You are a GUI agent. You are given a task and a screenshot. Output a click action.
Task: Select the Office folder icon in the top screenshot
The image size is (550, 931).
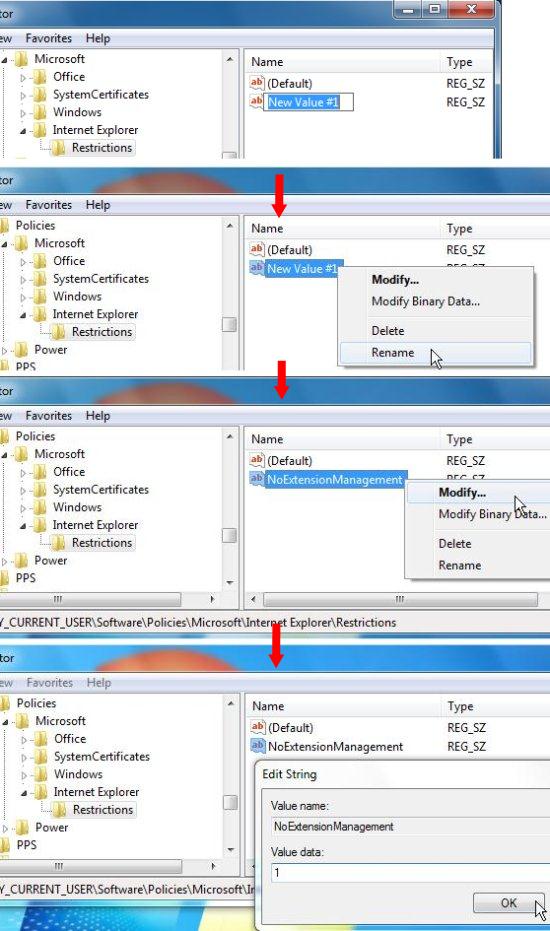40,77
